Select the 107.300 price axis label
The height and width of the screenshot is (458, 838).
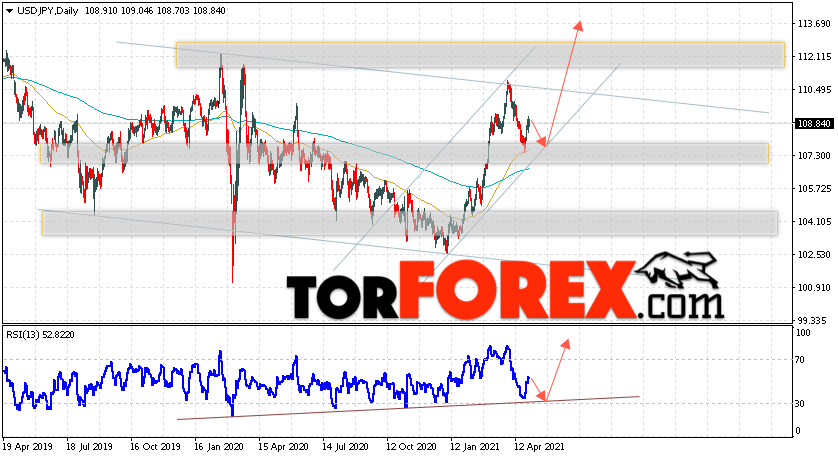pyautogui.click(x=814, y=156)
